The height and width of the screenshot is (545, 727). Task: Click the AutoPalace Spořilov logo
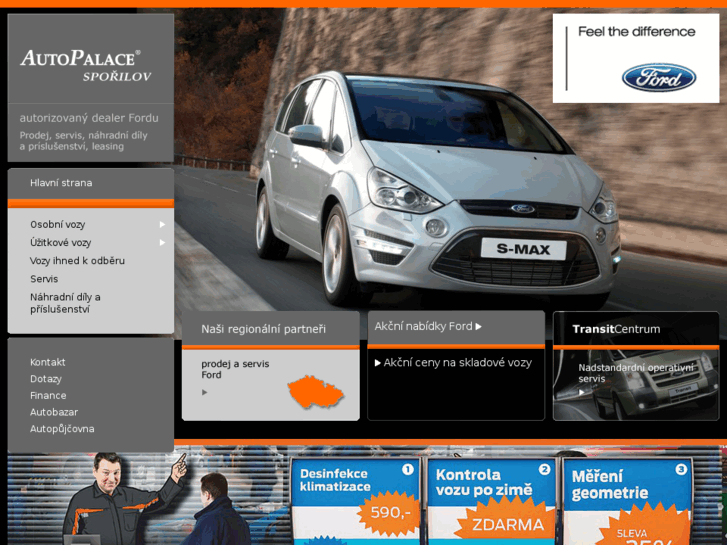click(x=86, y=65)
